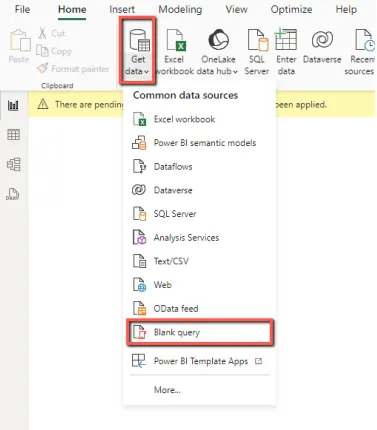Viewport: 377px width, 430px height.
Task: Open the File menu
Action: [22, 9]
